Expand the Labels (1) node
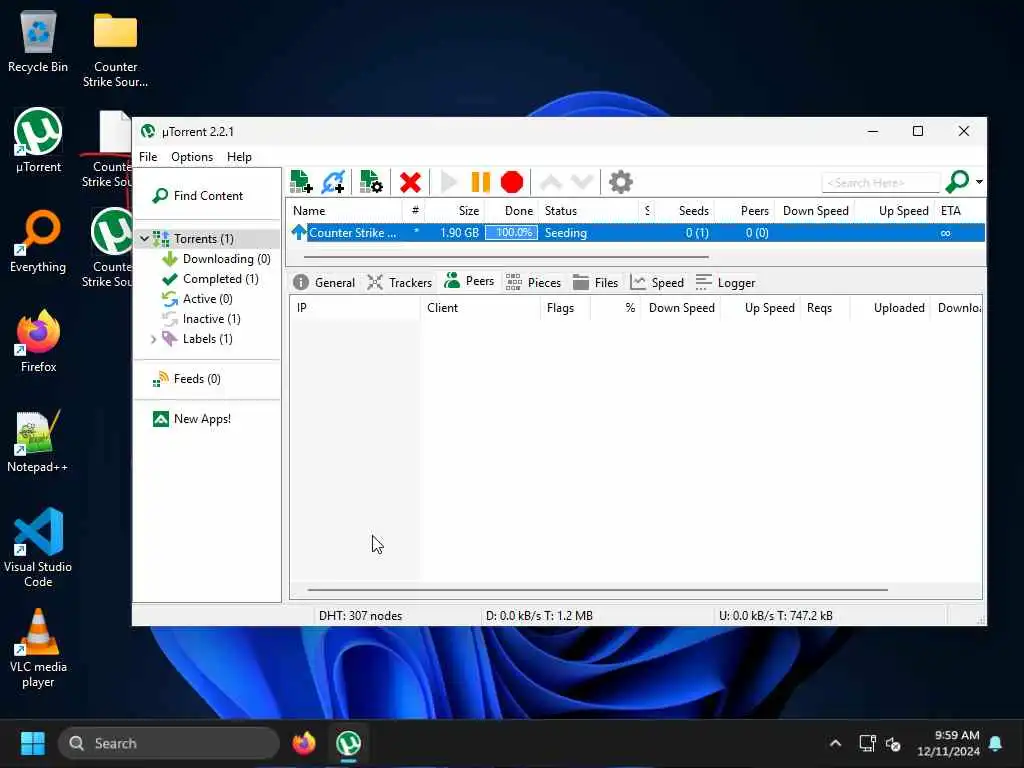 (x=153, y=339)
